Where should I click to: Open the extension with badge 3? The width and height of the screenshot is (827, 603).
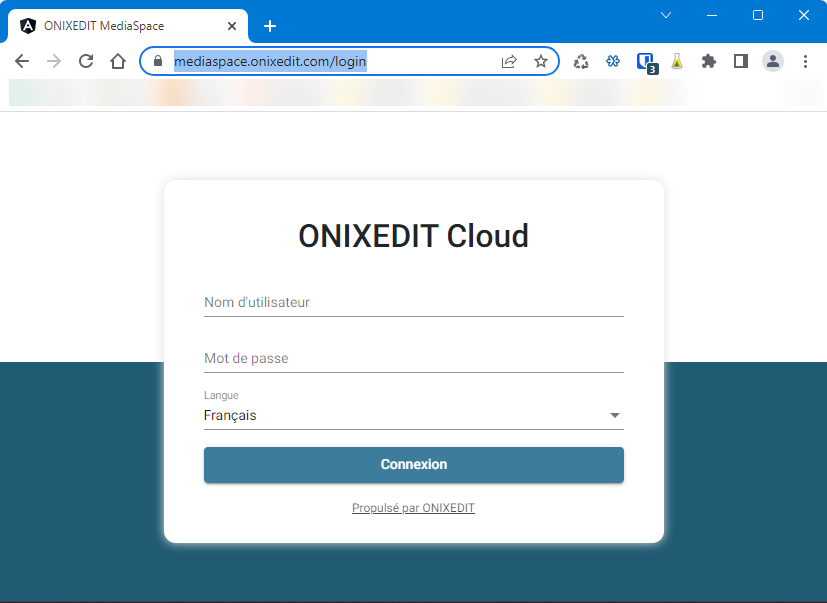[646, 62]
